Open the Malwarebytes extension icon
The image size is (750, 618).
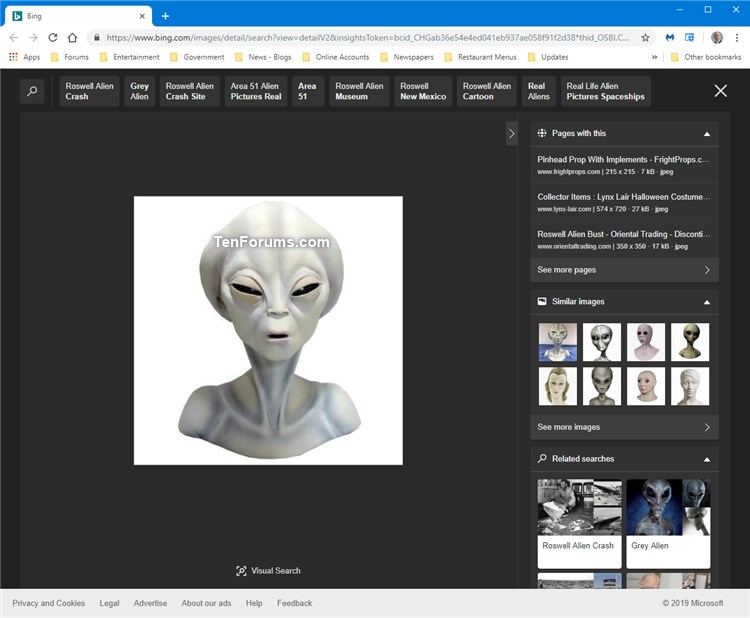click(x=670, y=37)
